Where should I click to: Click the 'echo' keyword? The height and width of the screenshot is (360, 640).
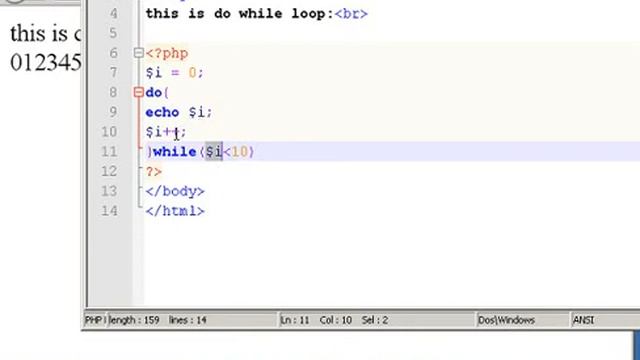(x=162, y=112)
